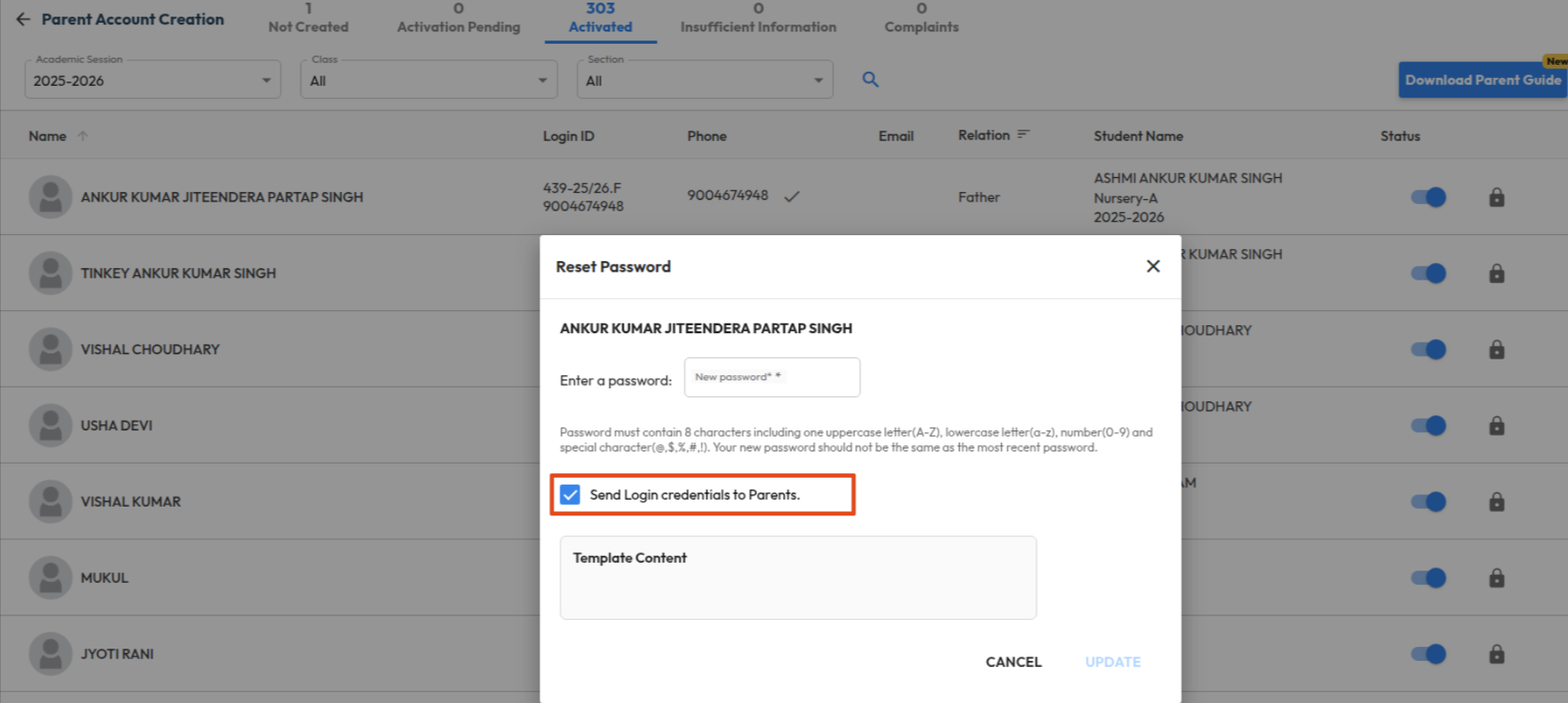Click the Relation column filter icon
Screen dimensions: 1568x703
[x=1023, y=135]
